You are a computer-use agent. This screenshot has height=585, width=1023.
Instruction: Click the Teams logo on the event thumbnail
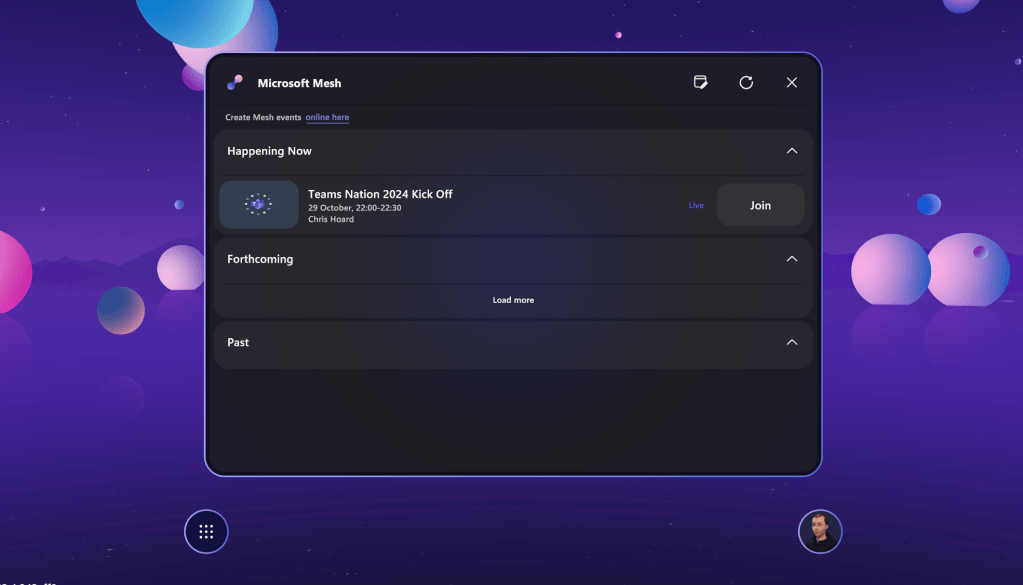(259, 205)
